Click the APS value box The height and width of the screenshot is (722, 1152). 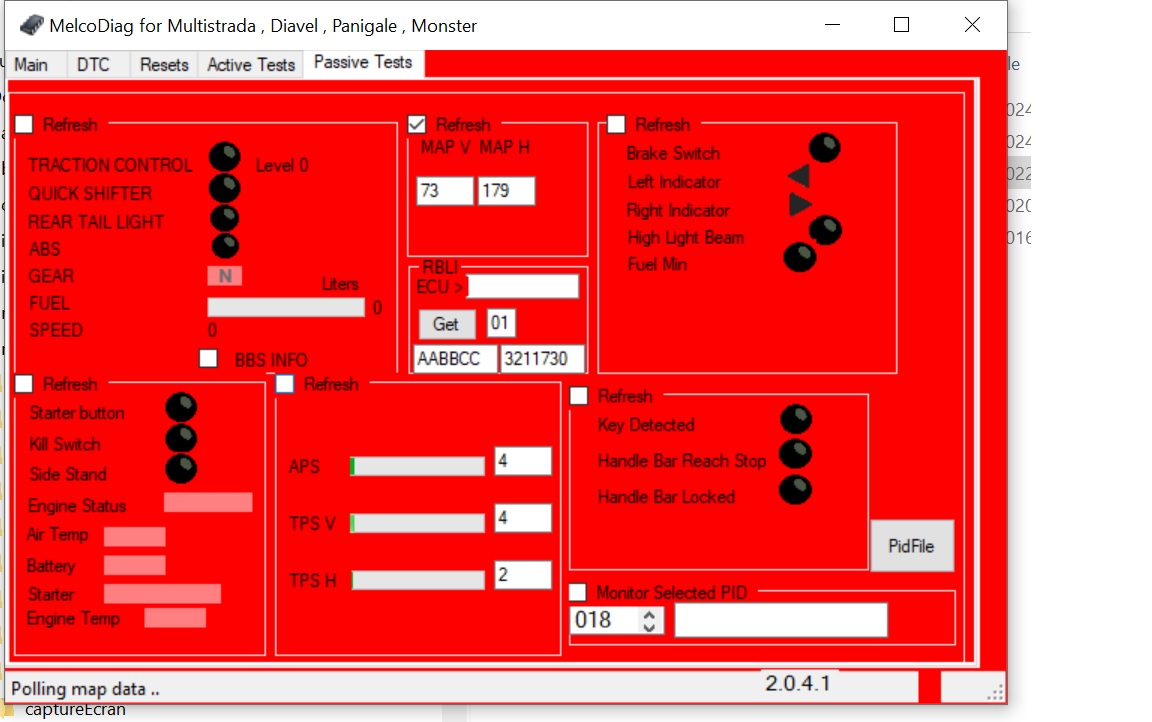coord(522,461)
